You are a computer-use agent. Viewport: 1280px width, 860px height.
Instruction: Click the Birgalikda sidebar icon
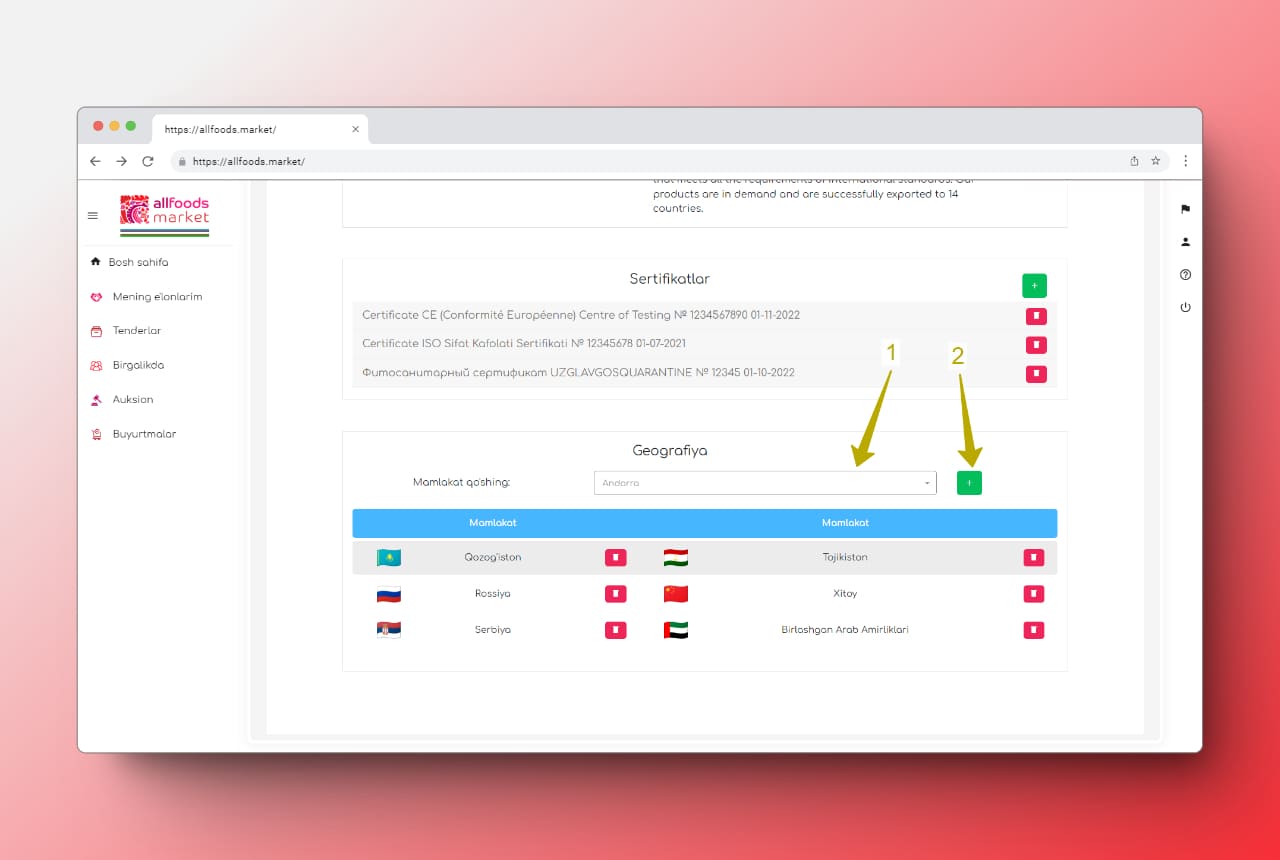click(x=96, y=366)
